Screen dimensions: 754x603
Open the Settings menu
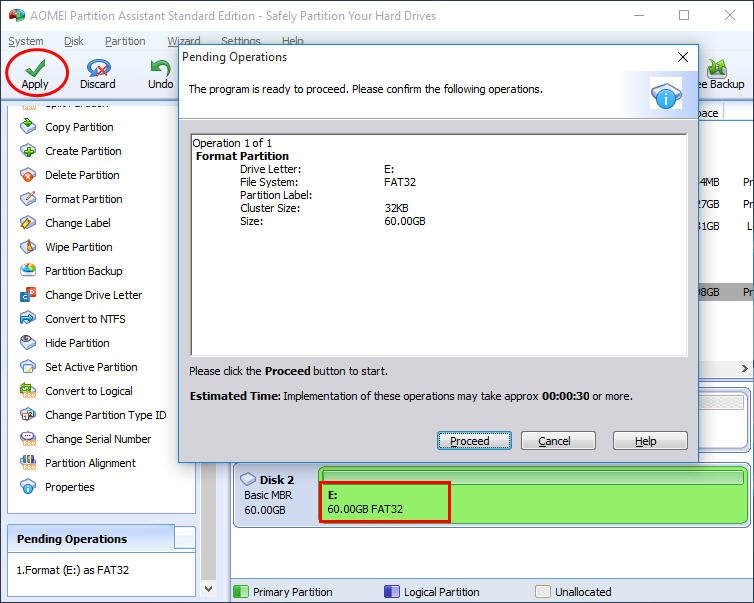(240, 41)
